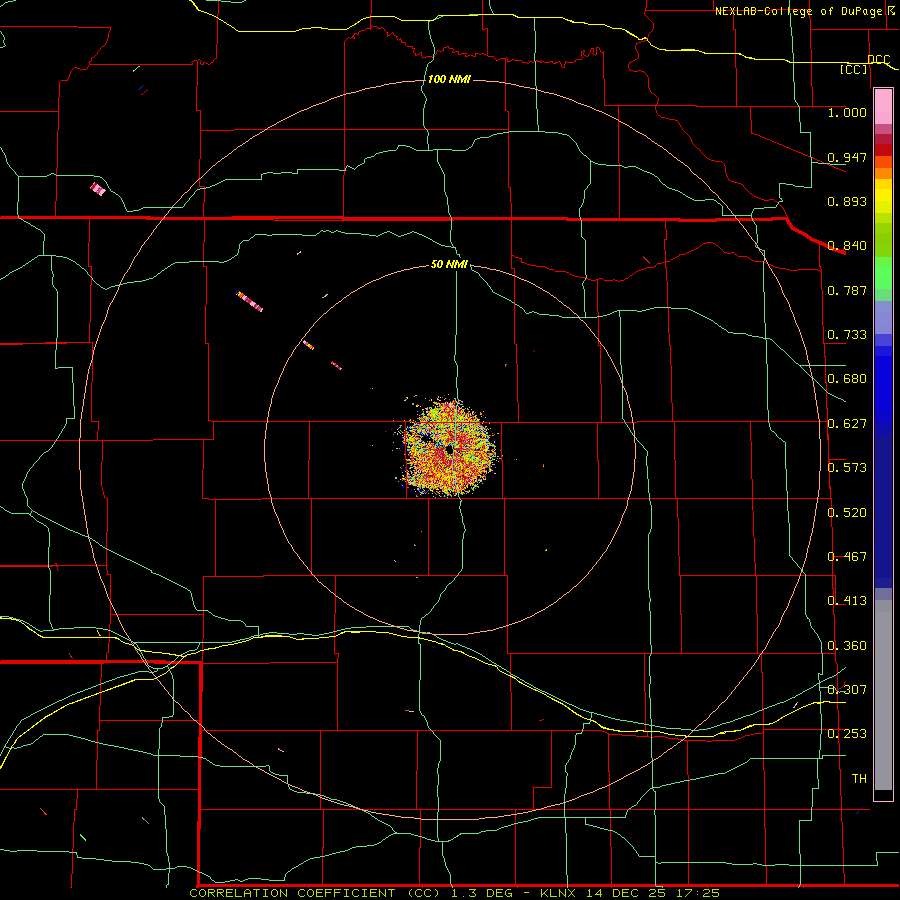Screen dimensions: 900x900
Task: Click the TH label on color scale
Action: (859, 779)
